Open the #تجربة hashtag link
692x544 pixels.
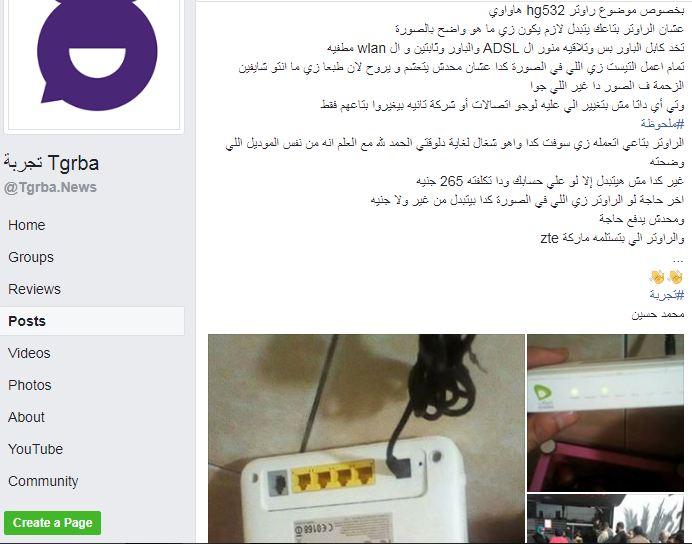pyautogui.click(x=666, y=295)
